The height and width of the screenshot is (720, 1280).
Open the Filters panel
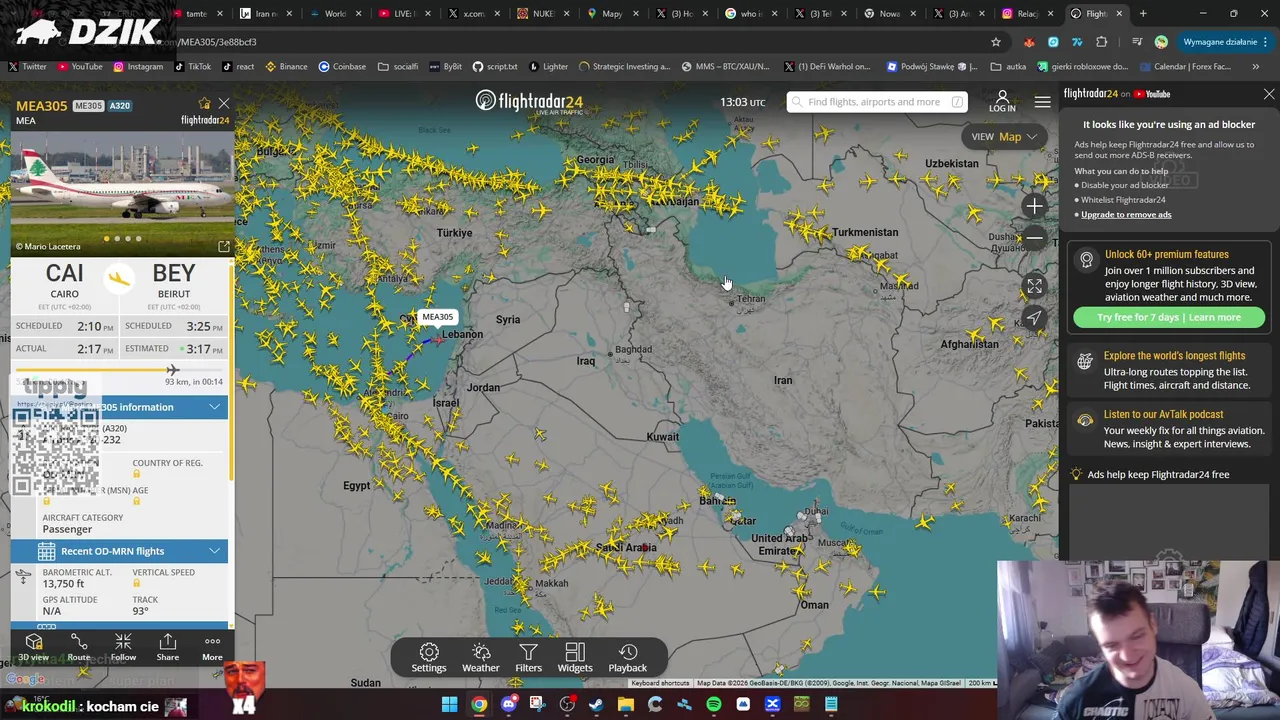(528, 658)
